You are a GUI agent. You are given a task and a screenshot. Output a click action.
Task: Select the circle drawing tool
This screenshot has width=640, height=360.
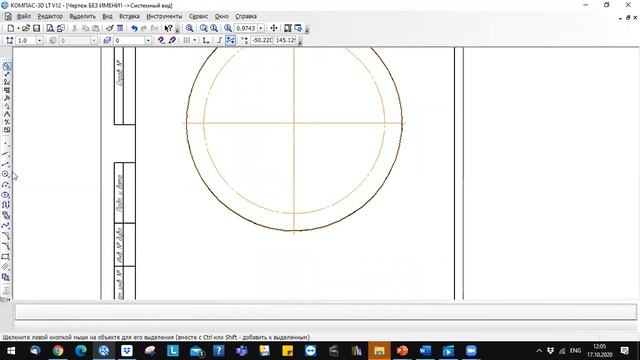click(6, 174)
